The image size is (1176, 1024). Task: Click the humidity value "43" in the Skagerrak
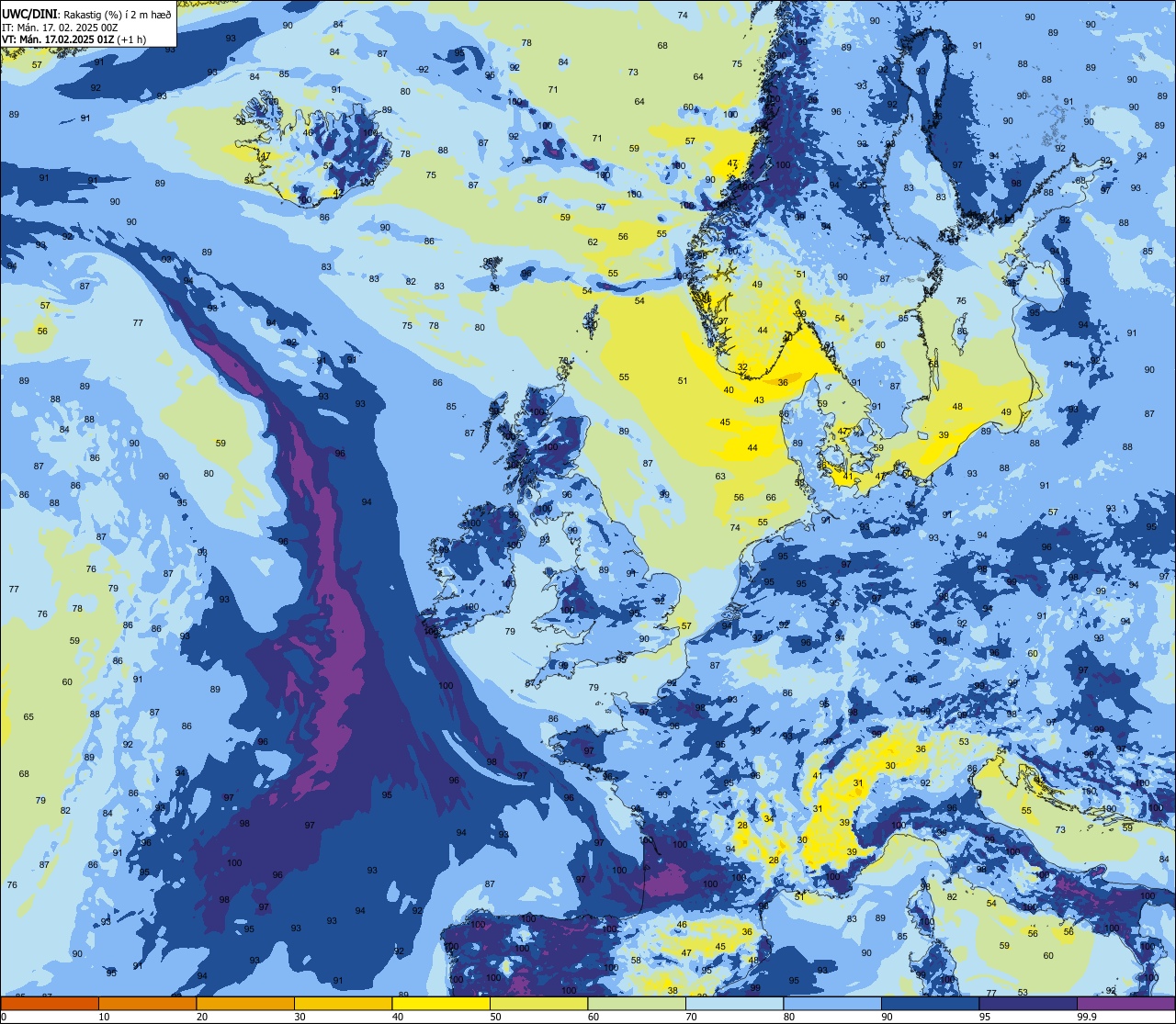tap(759, 399)
